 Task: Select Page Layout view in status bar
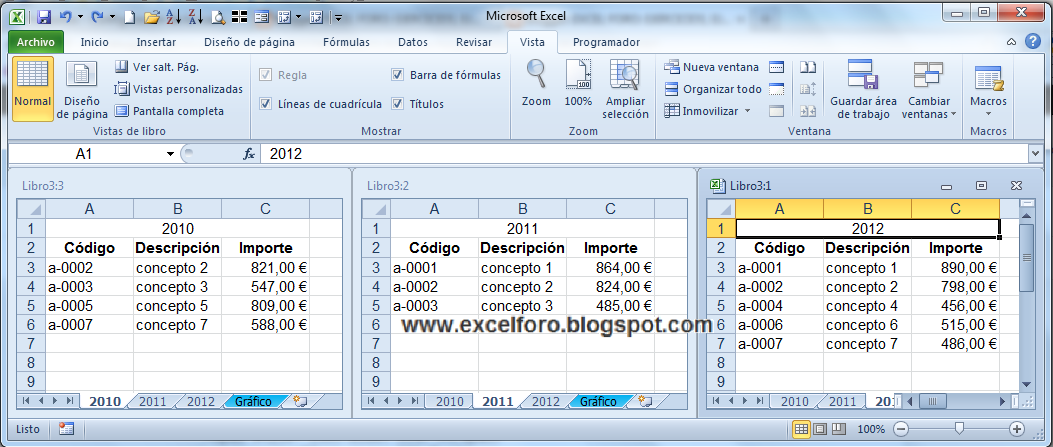pos(820,429)
